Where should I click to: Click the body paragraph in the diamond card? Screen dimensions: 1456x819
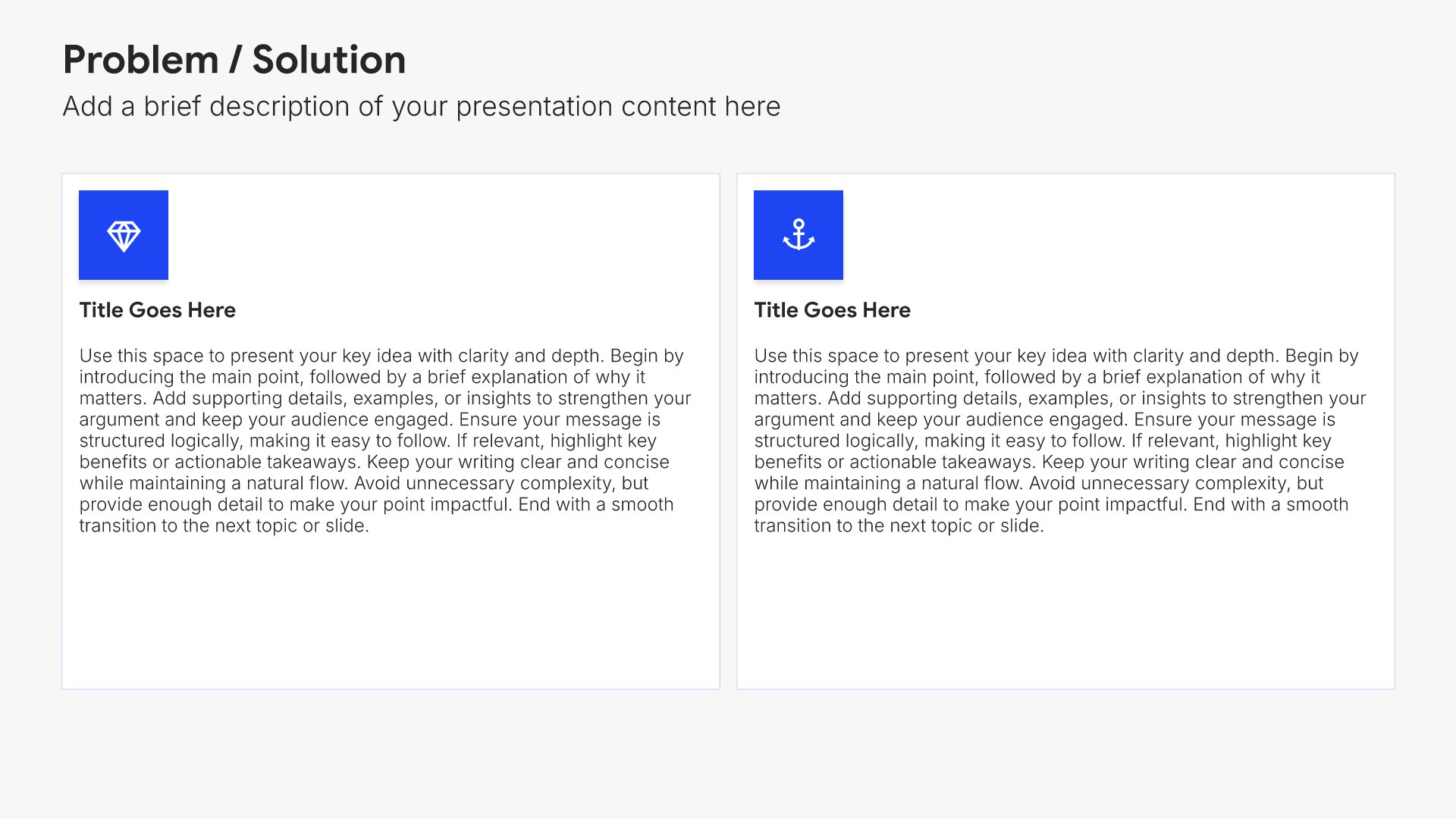[385, 441]
